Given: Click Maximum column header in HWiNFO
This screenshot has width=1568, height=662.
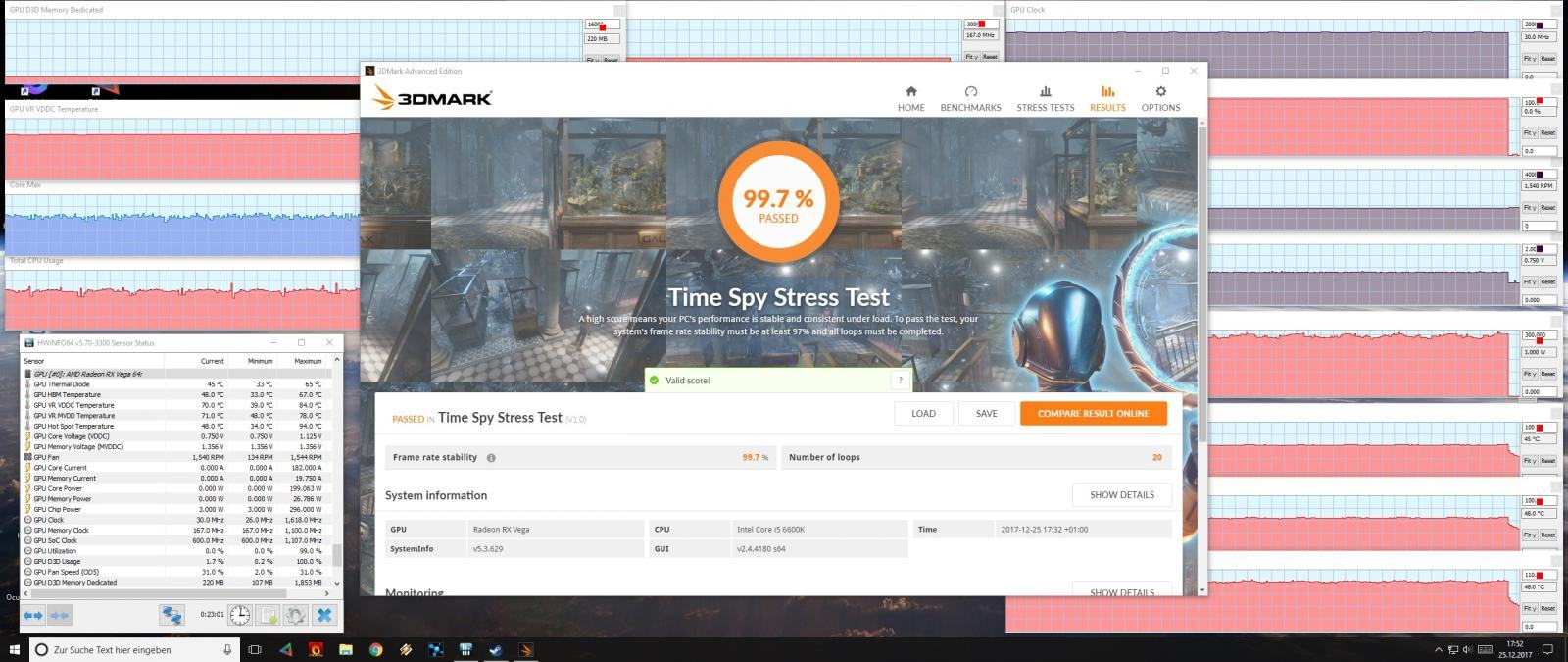Looking at the screenshot, I should tap(307, 361).
